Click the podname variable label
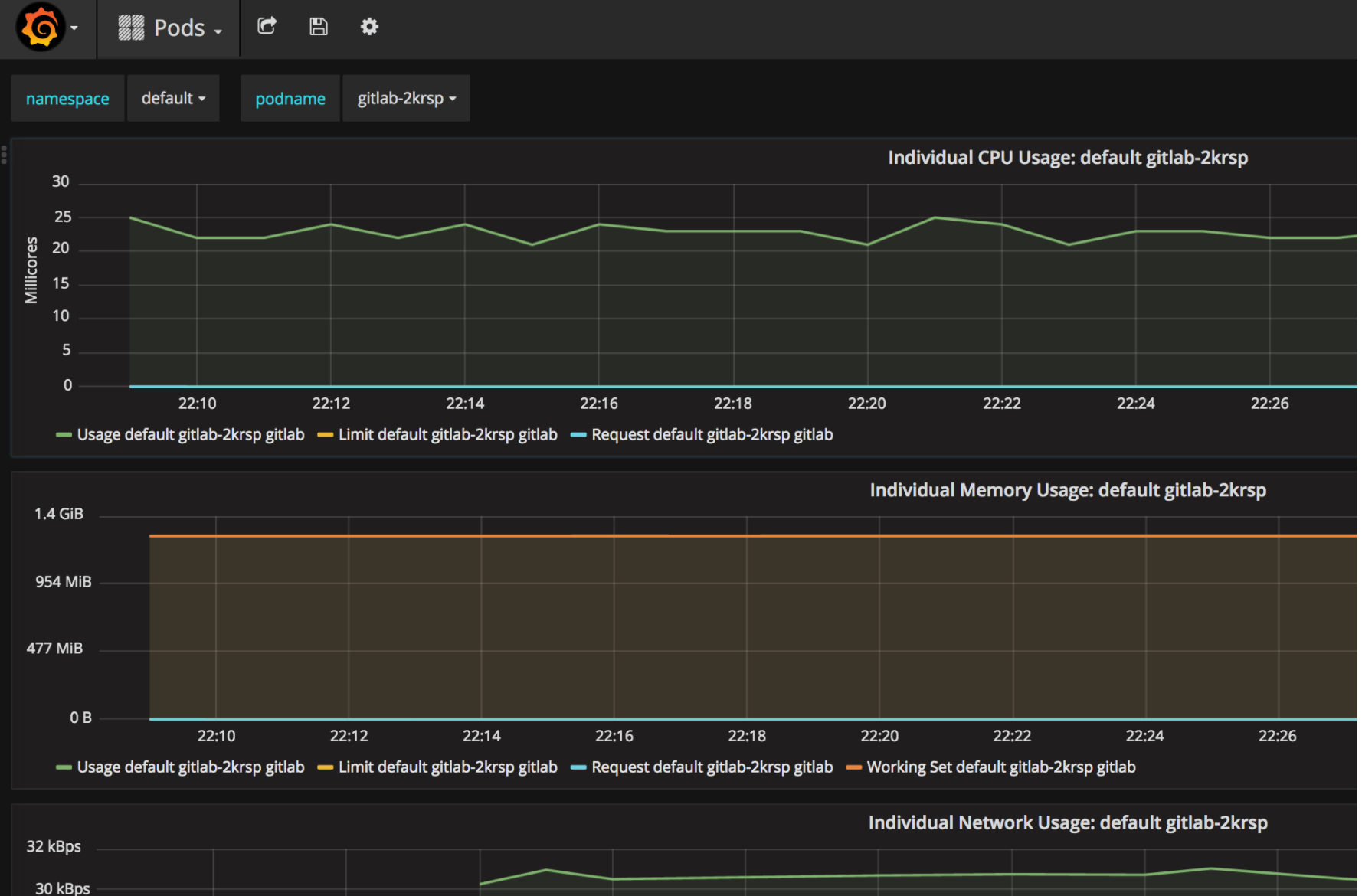1362x896 pixels. tap(290, 98)
